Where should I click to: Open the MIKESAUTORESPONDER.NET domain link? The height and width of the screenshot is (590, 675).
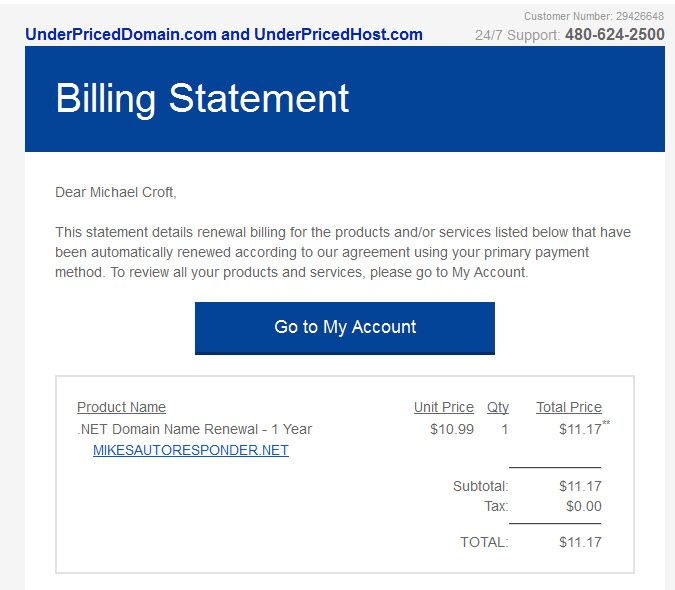[191, 450]
